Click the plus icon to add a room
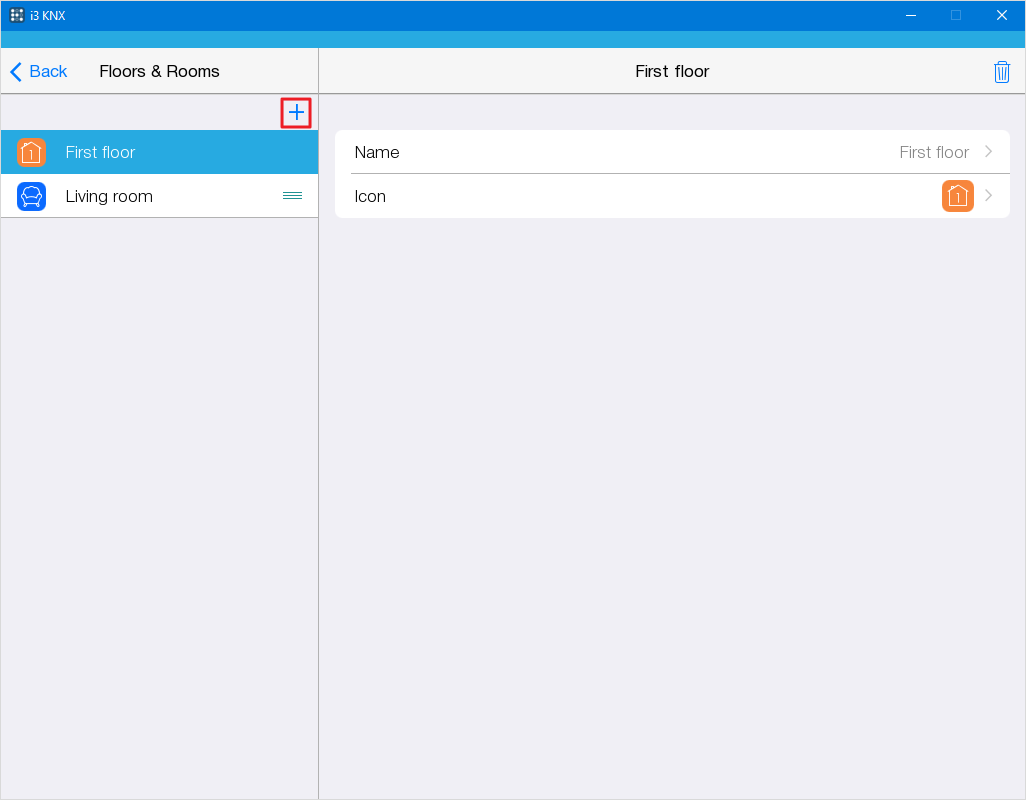Image resolution: width=1026 pixels, height=800 pixels. tap(296, 113)
